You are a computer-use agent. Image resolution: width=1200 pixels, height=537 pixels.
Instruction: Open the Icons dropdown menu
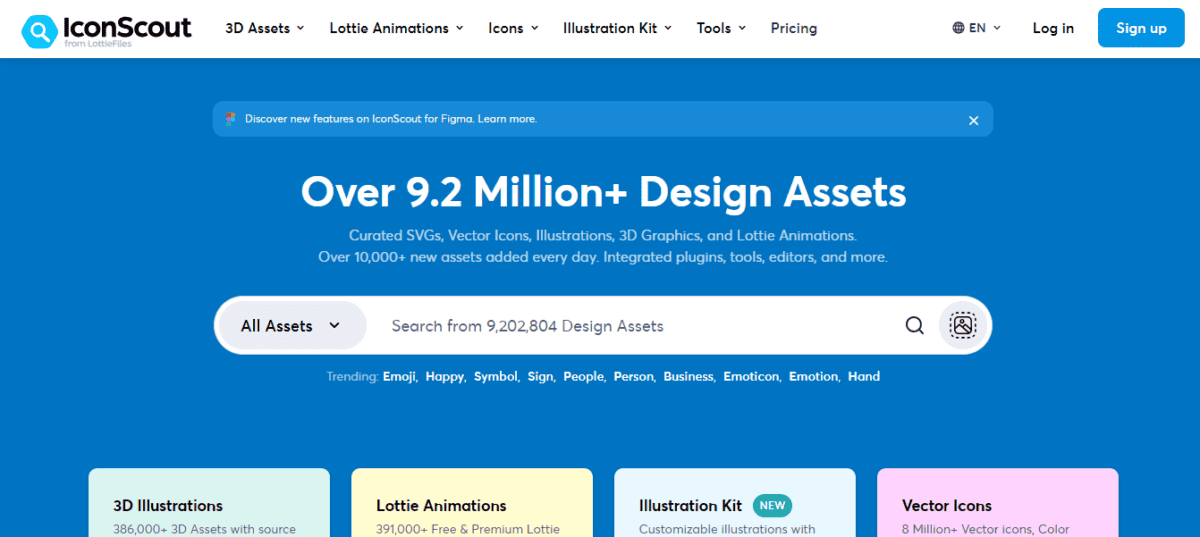point(514,28)
